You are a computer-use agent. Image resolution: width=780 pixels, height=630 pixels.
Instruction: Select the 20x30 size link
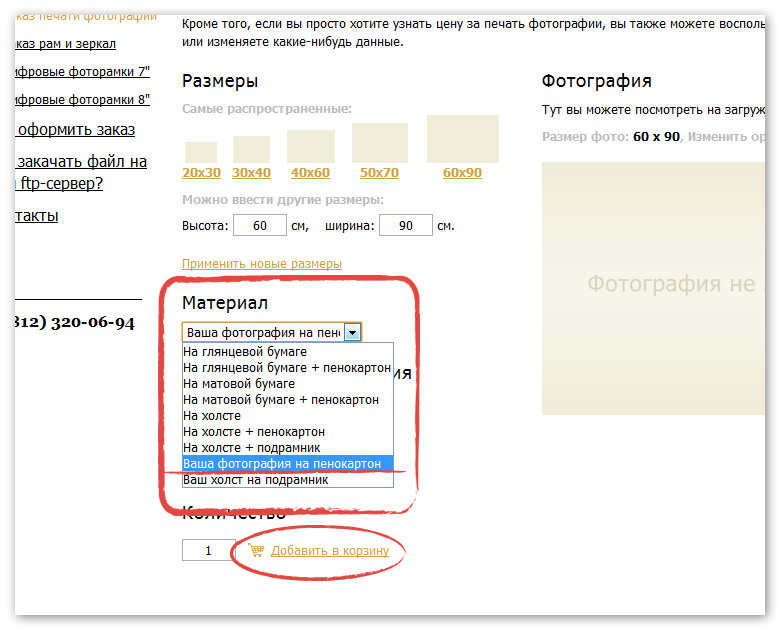coord(201,172)
